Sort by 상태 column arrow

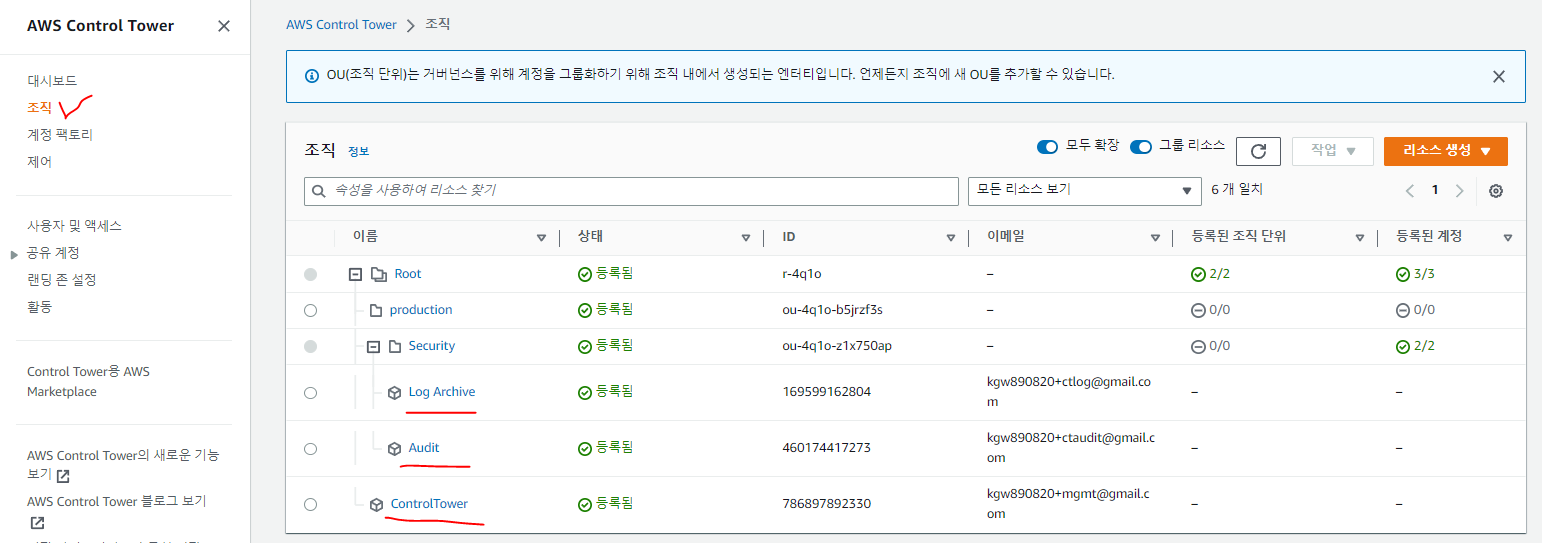(746, 238)
